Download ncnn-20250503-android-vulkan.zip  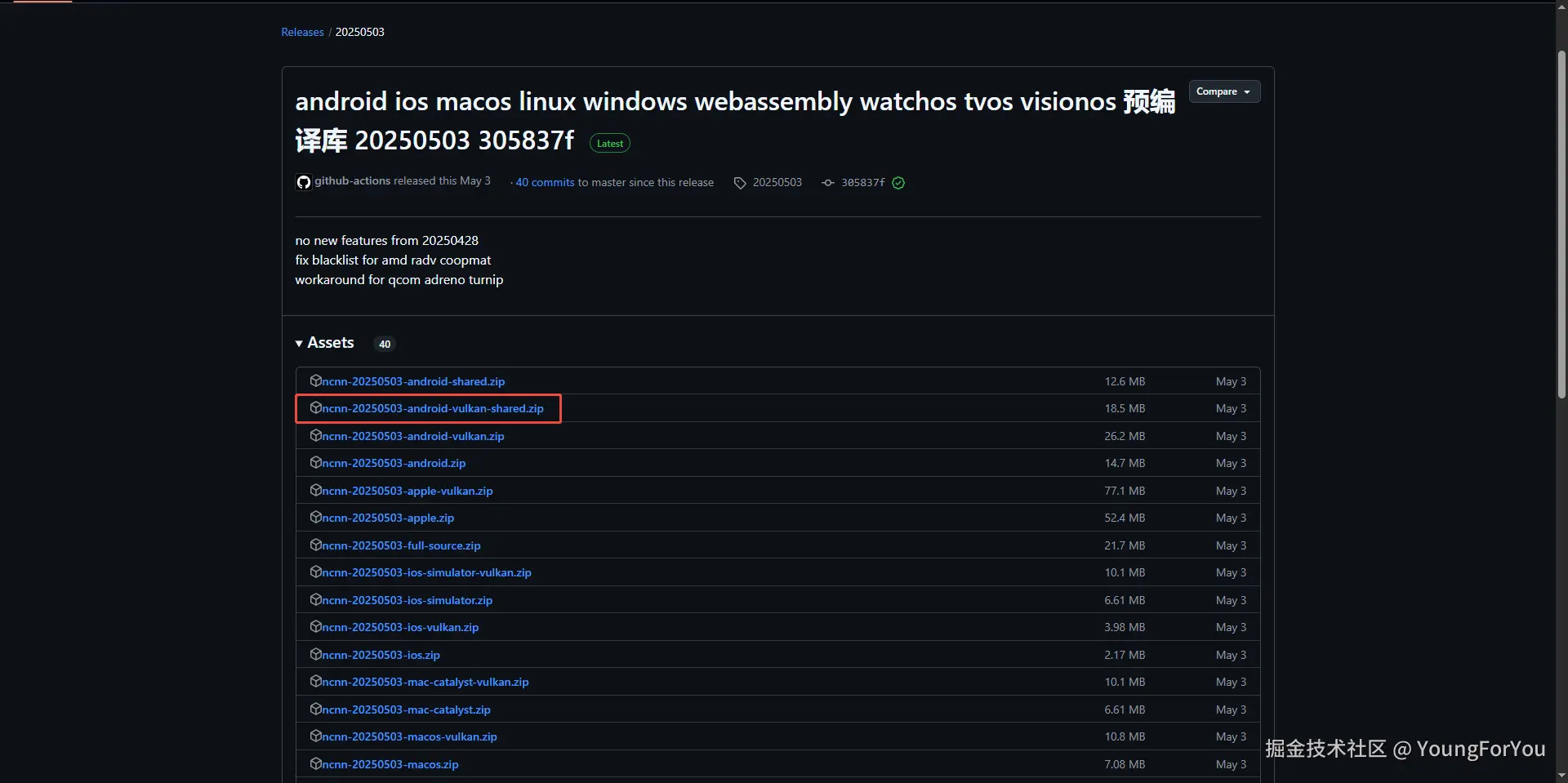[413, 436]
